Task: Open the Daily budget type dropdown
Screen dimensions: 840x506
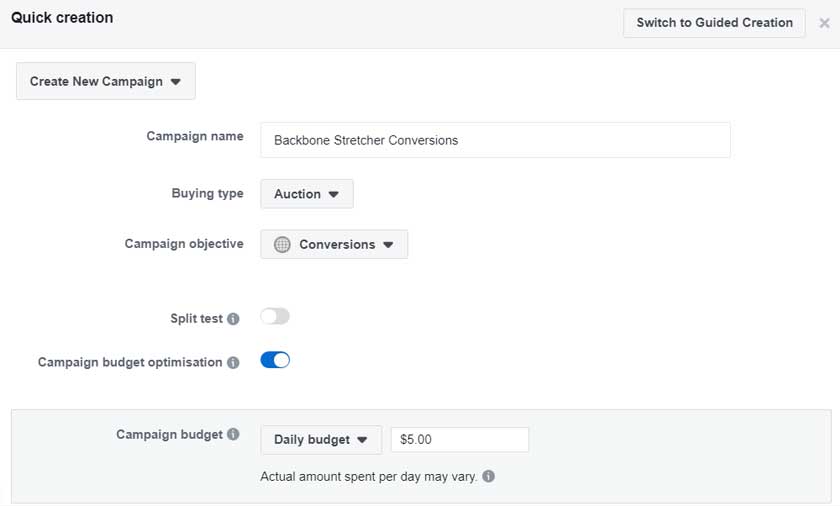Action: pos(321,440)
